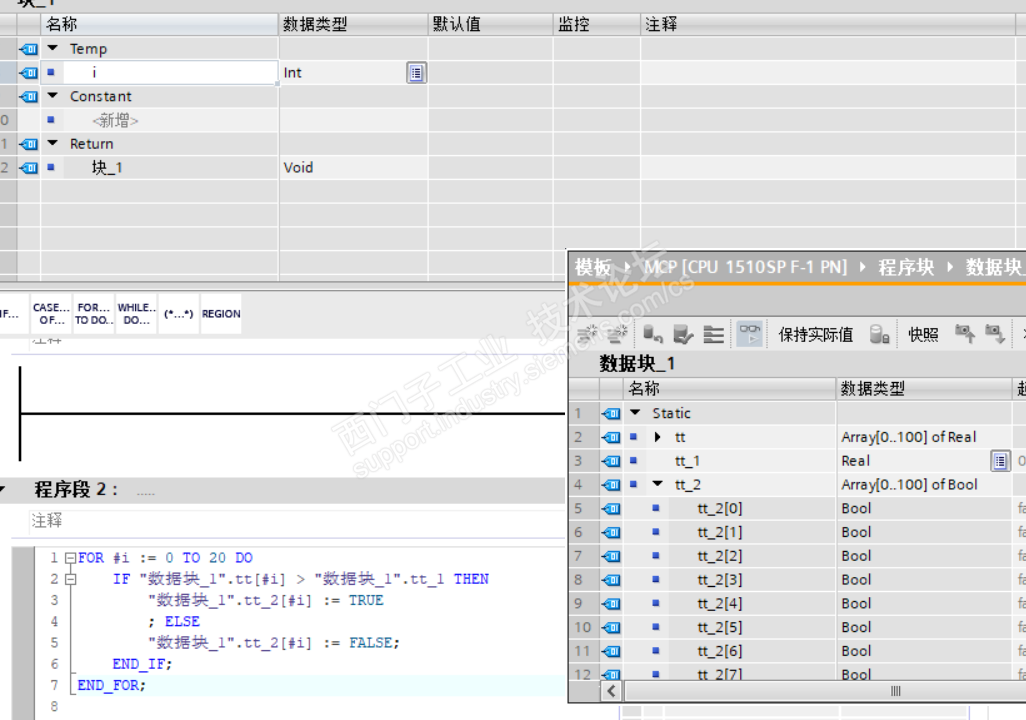Click the tag icon of tt row
The height and width of the screenshot is (720, 1026).
[611, 437]
